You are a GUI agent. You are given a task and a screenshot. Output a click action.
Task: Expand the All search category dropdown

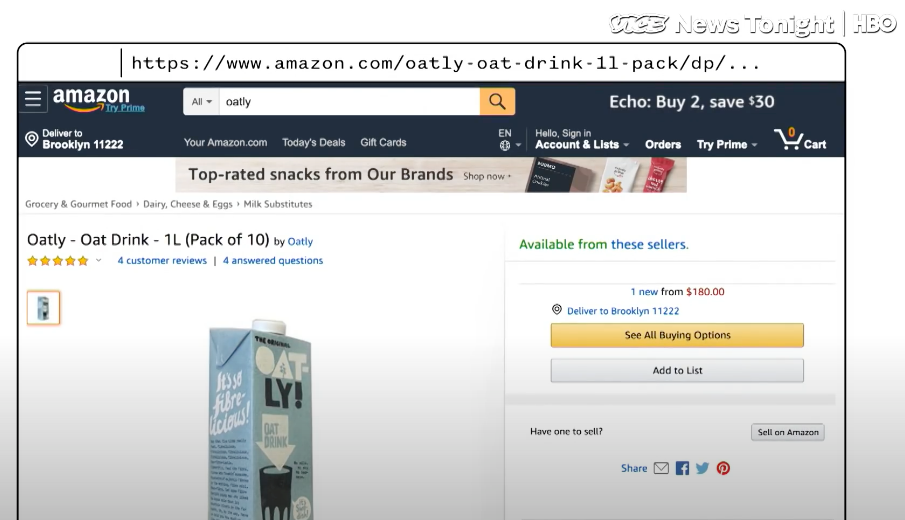click(202, 101)
